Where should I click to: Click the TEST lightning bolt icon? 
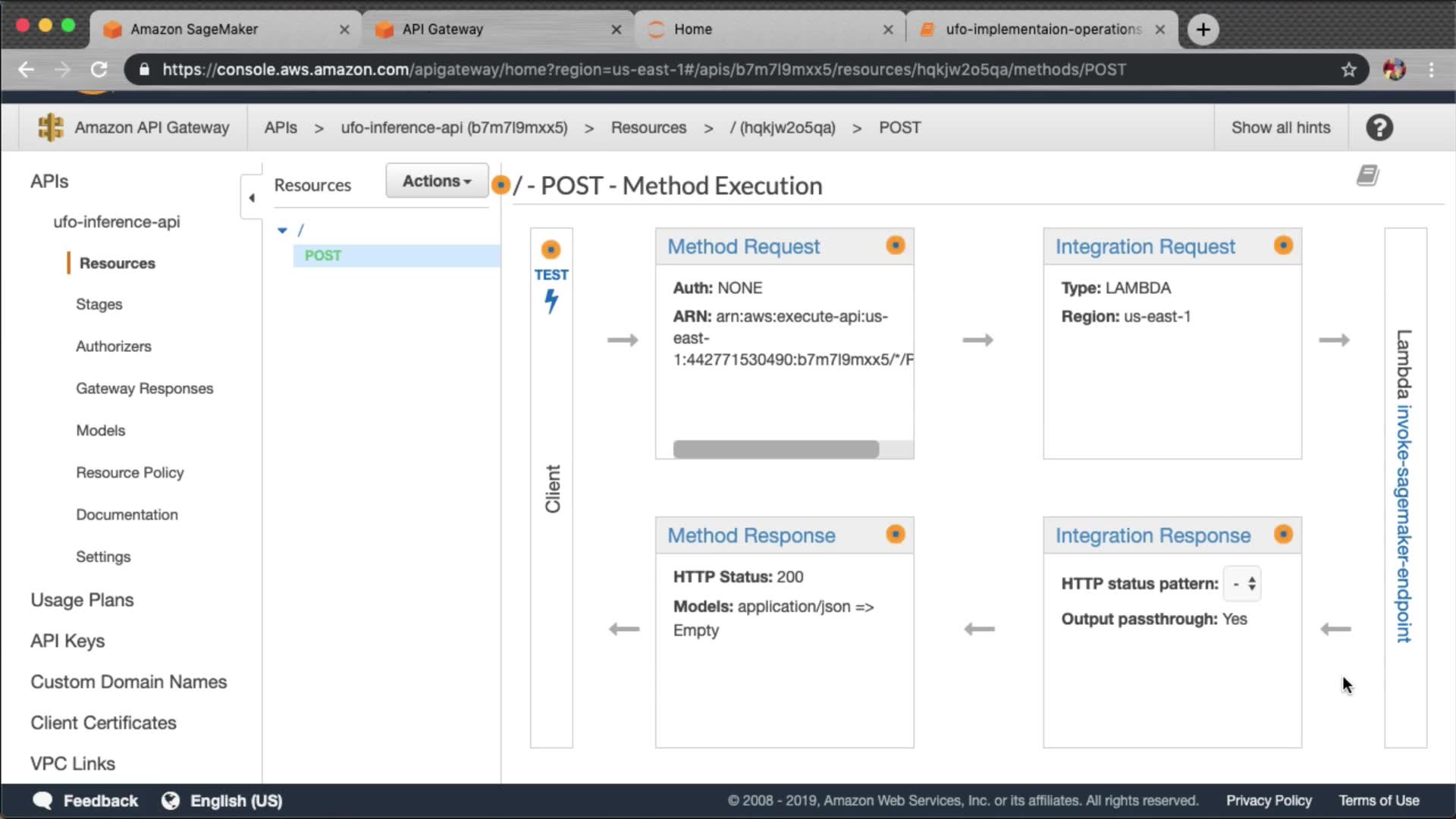click(x=551, y=301)
